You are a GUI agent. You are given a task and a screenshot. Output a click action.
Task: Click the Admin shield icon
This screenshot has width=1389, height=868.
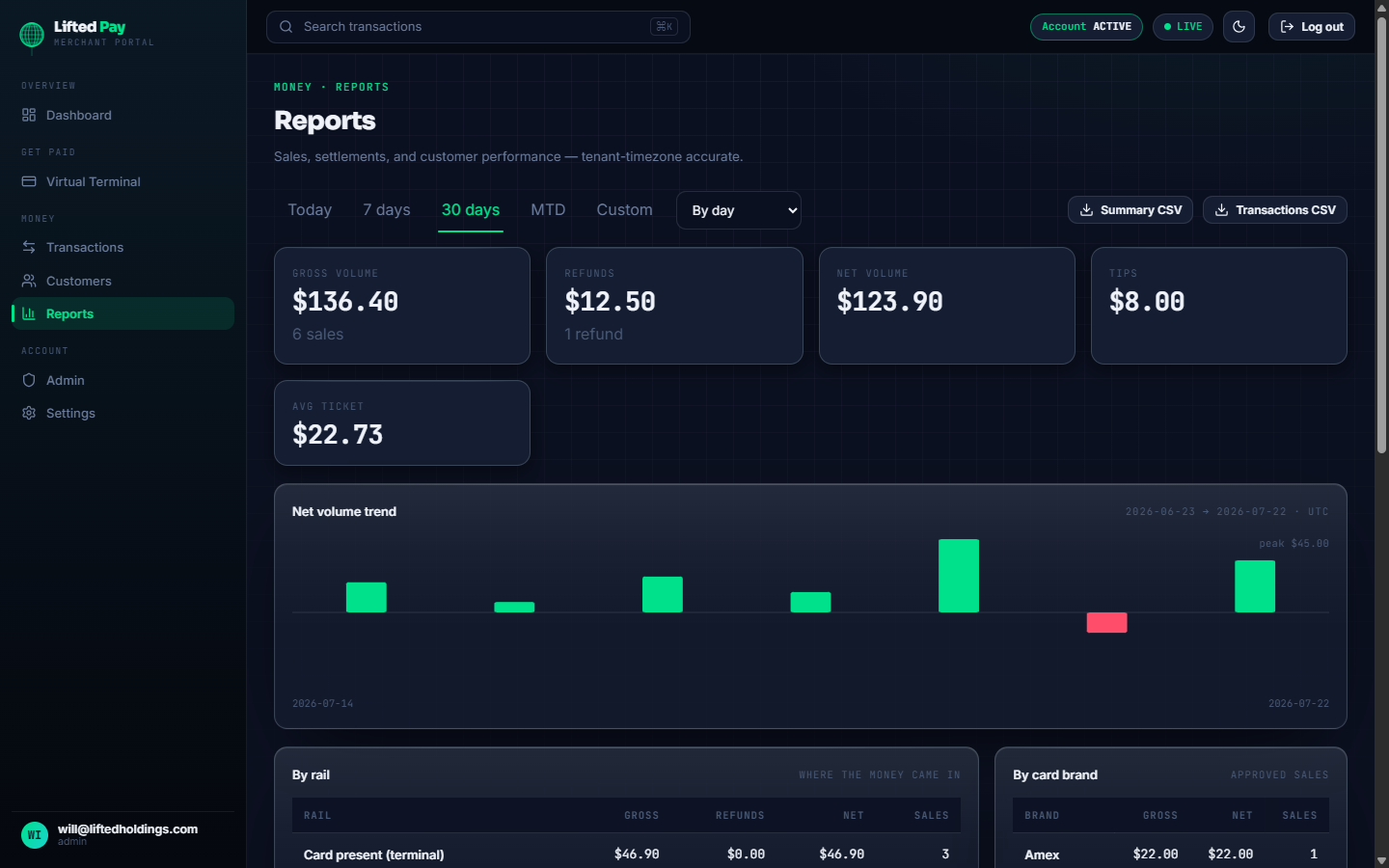29,380
